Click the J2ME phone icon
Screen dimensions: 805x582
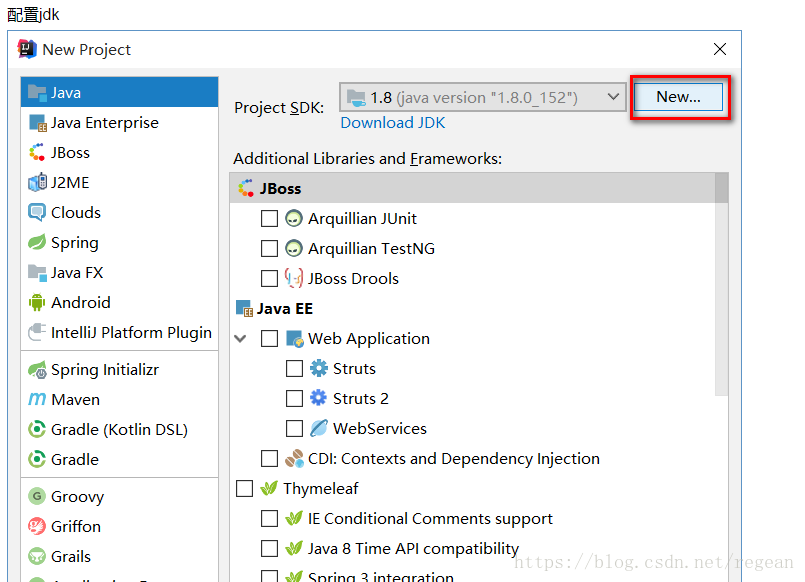point(37,183)
